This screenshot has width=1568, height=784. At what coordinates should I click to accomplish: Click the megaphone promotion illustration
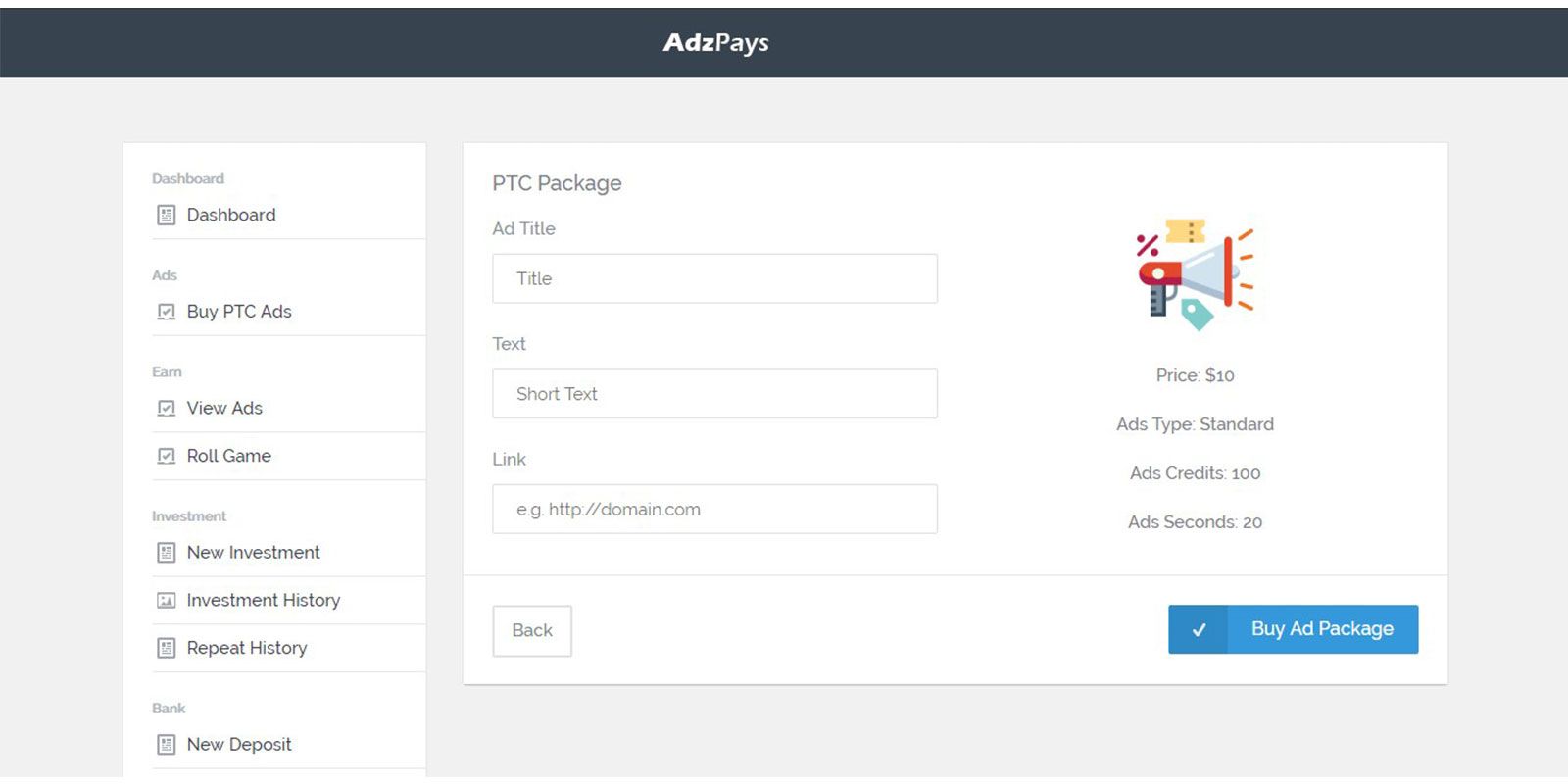(1195, 273)
